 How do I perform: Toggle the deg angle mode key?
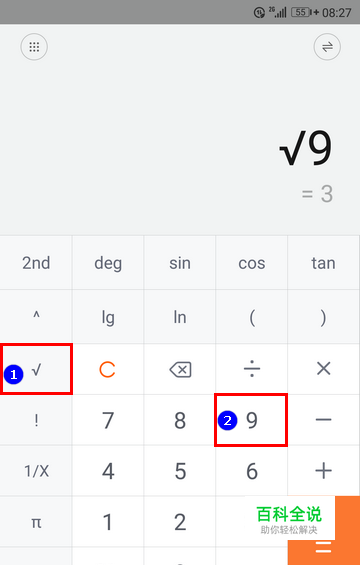(x=108, y=263)
